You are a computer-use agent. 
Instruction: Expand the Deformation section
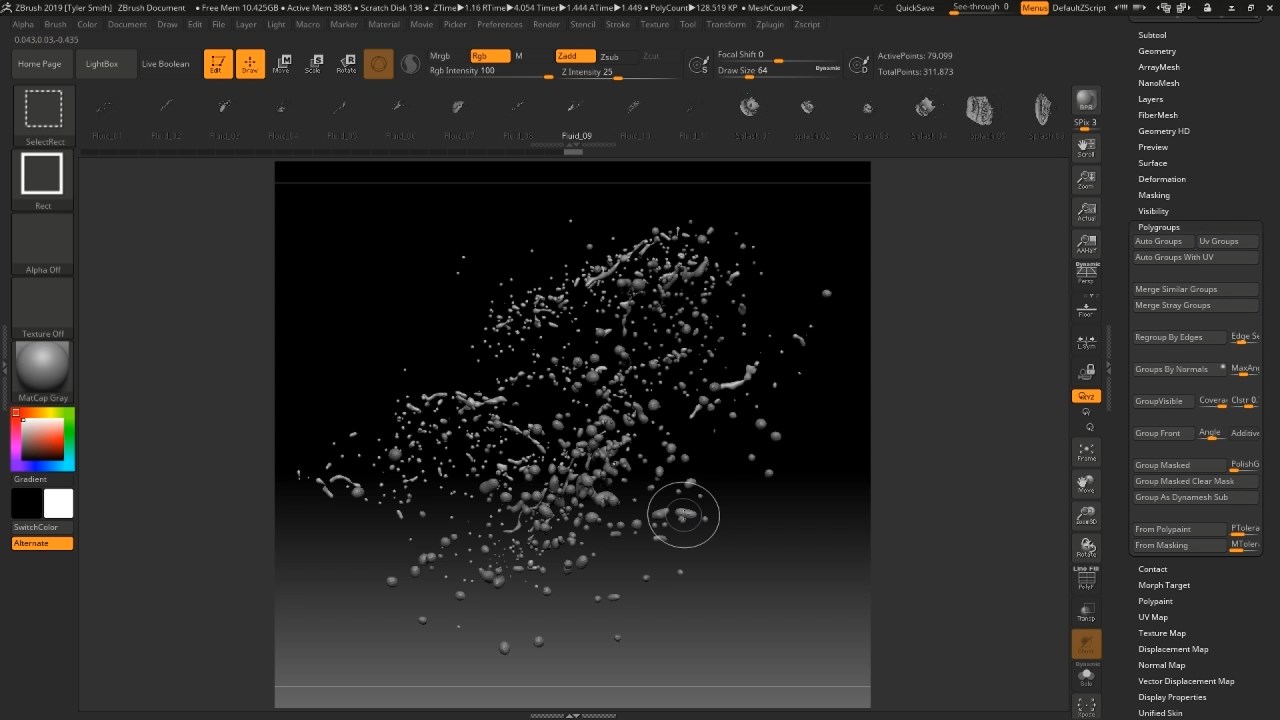pos(1161,179)
